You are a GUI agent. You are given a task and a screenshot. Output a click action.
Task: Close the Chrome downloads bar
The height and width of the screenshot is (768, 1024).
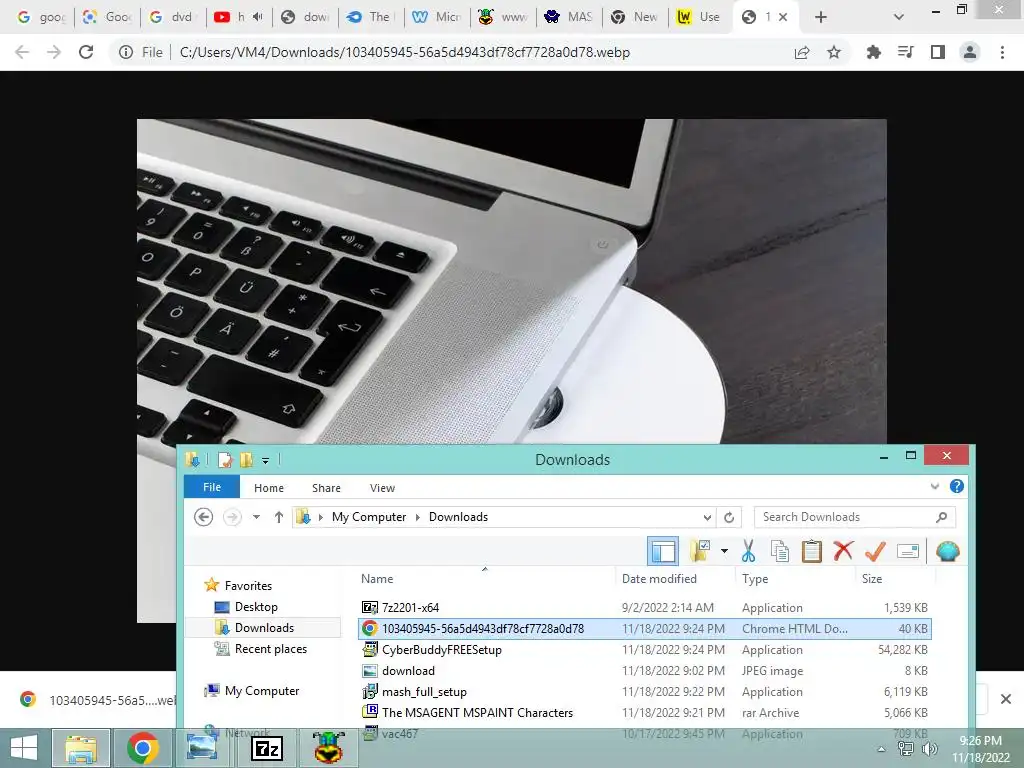(x=1006, y=699)
